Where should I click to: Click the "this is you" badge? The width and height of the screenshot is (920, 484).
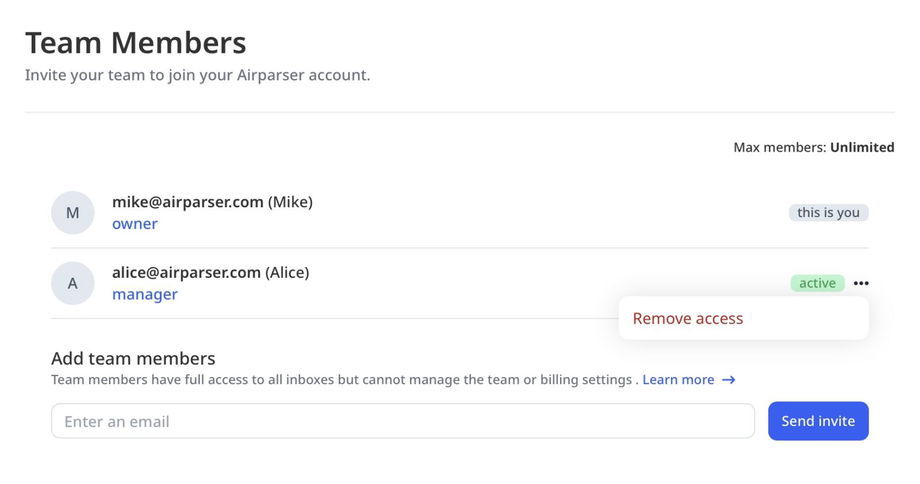click(x=828, y=213)
